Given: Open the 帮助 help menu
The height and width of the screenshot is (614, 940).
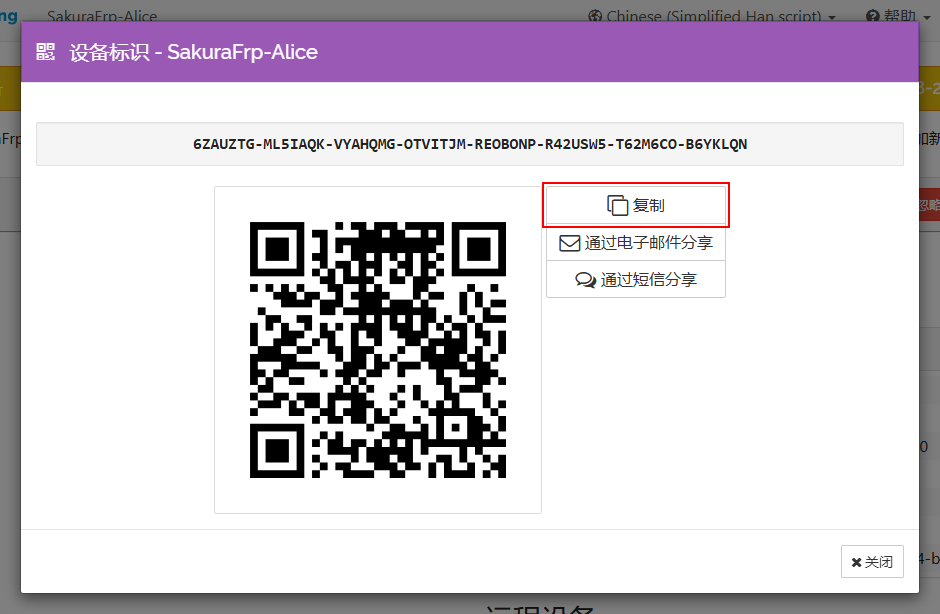Looking at the screenshot, I should [897, 16].
